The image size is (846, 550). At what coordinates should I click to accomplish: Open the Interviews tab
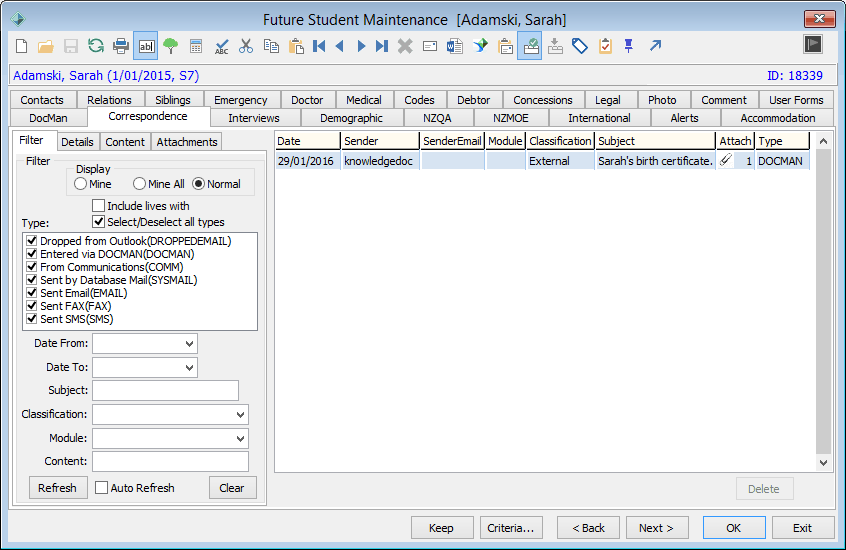point(254,118)
